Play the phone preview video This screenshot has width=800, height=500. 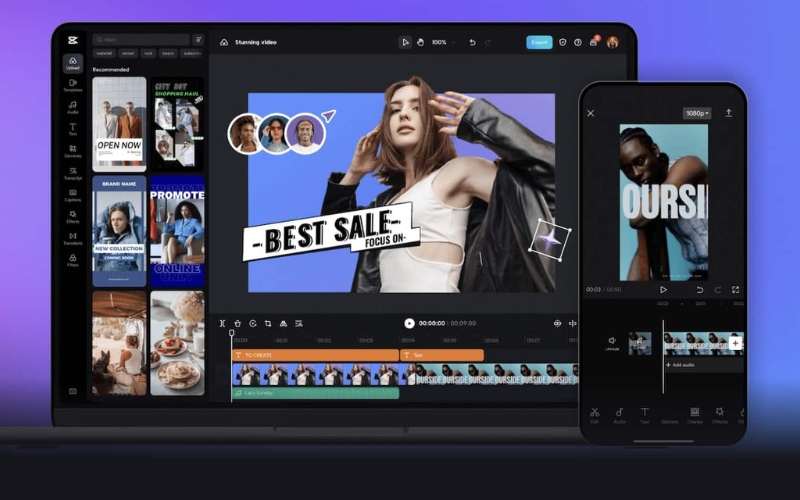663,290
